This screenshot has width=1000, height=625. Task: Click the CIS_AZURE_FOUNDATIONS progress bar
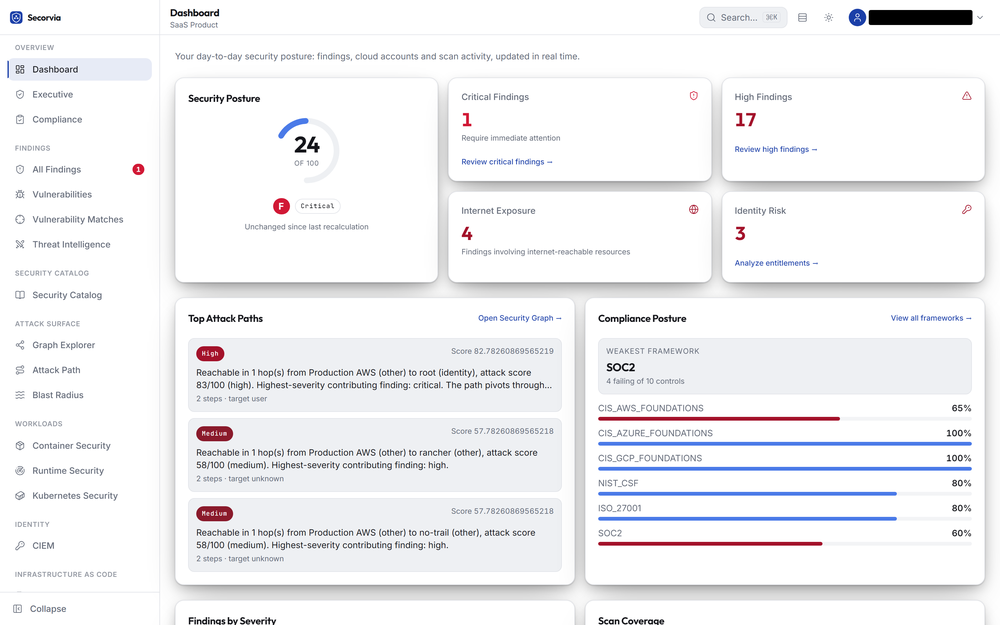784,444
